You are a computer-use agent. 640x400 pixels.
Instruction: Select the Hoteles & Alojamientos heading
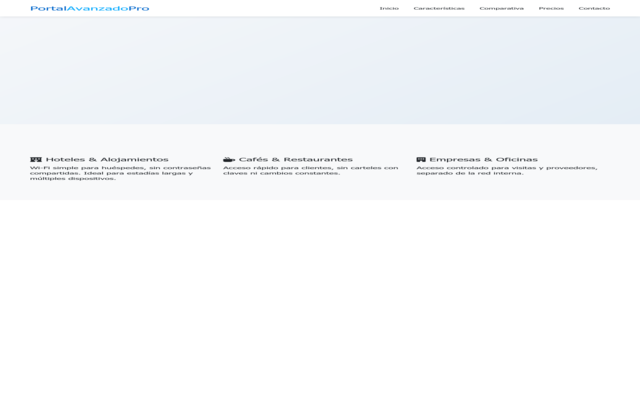click(107, 159)
